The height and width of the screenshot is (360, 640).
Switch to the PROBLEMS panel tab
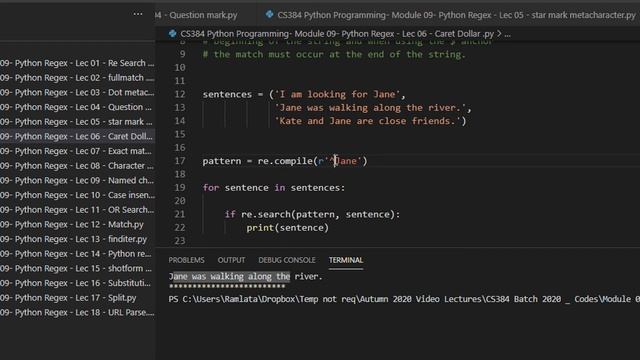pyautogui.click(x=186, y=260)
